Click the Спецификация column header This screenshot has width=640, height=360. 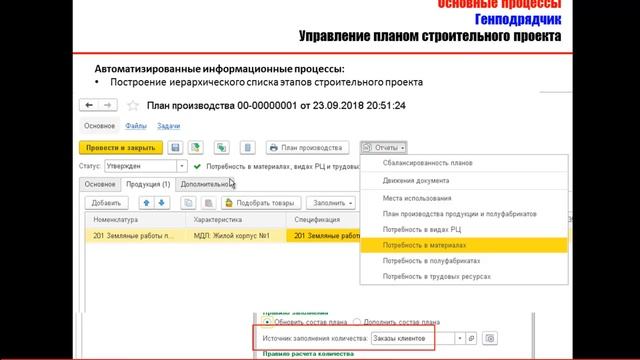pyautogui.click(x=323, y=220)
